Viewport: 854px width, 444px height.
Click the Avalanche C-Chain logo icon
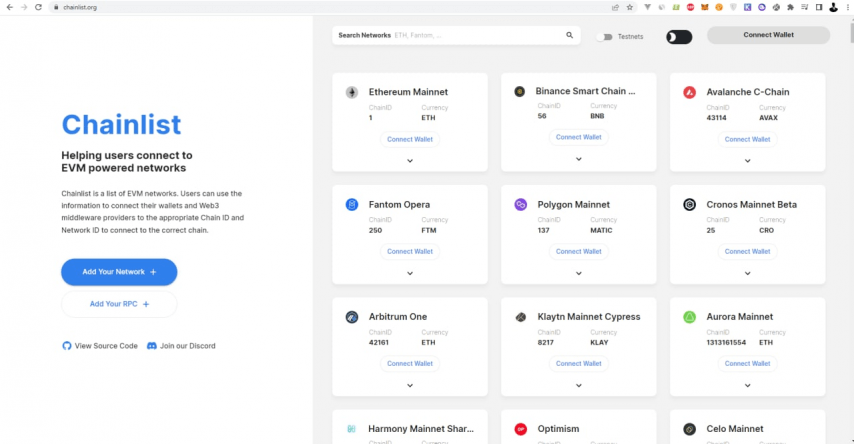(690, 92)
